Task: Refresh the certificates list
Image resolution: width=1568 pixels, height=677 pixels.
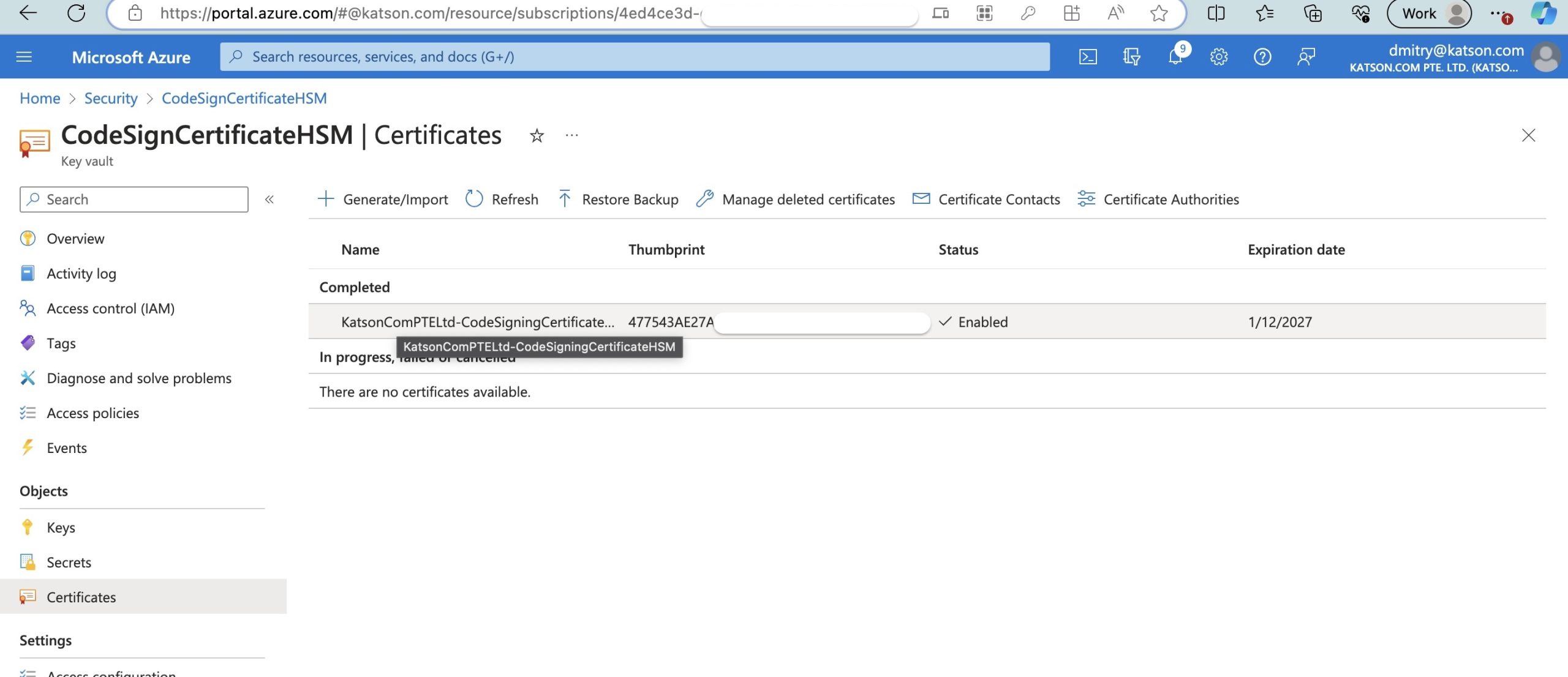Action: pyautogui.click(x=502, y=199)
